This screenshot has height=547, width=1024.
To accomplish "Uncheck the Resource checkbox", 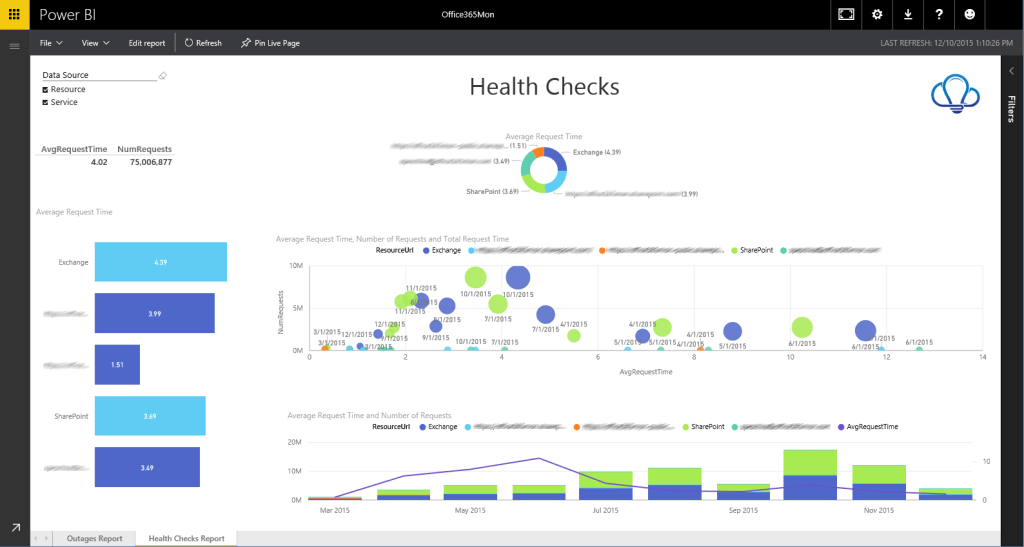I will click(45, 90).
